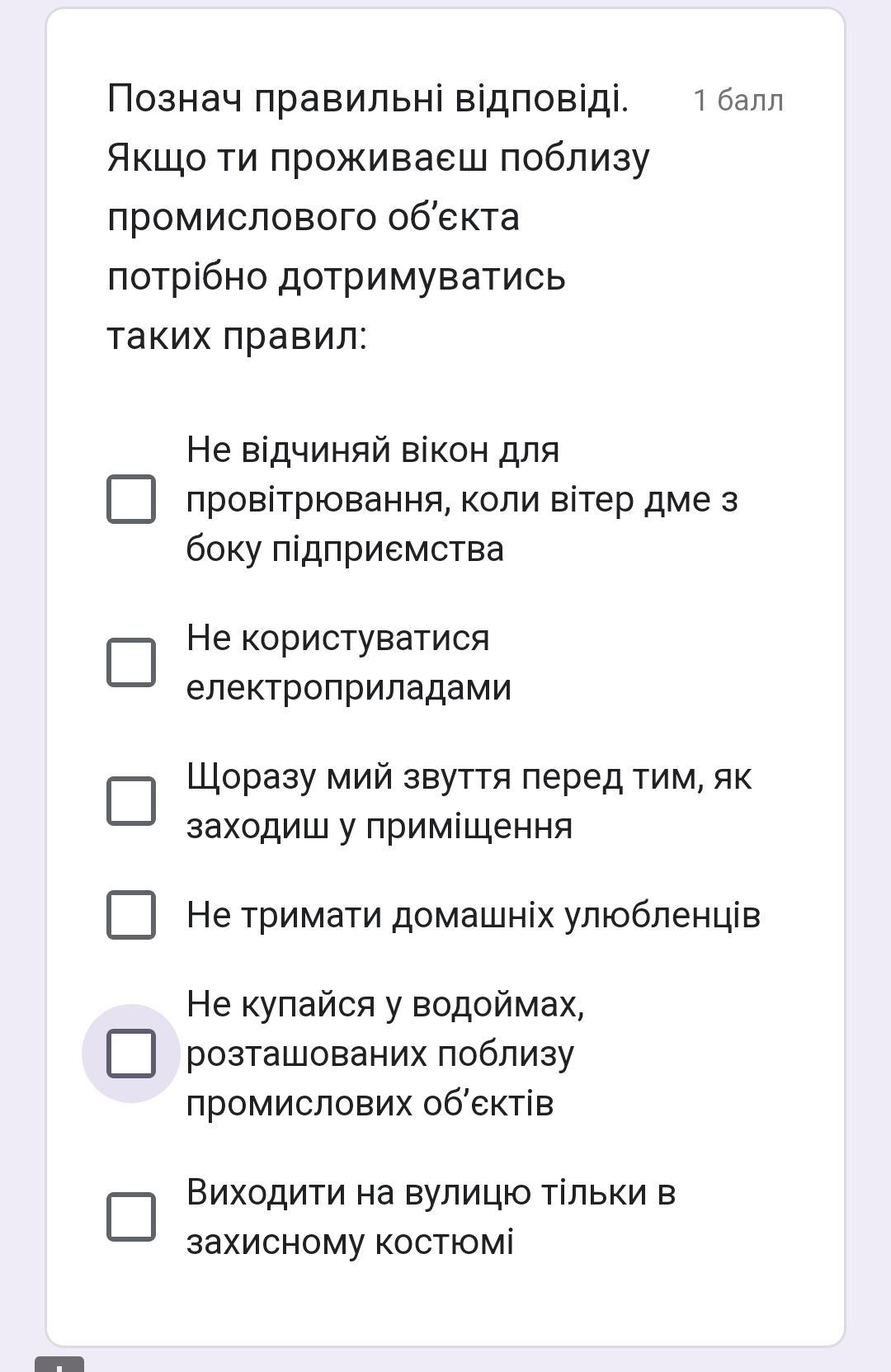Click the question line 'потрібно дотримуватись'
The image size is (891, 1372).
(x=337, y=277)
